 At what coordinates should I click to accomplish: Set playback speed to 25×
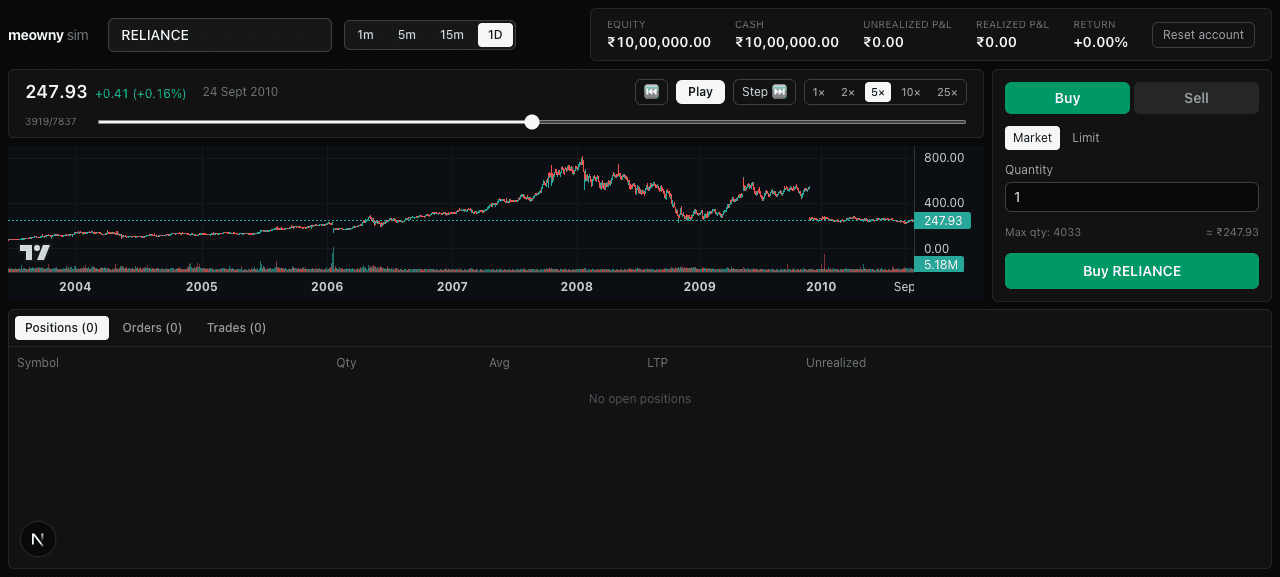[x=947, y=92]
